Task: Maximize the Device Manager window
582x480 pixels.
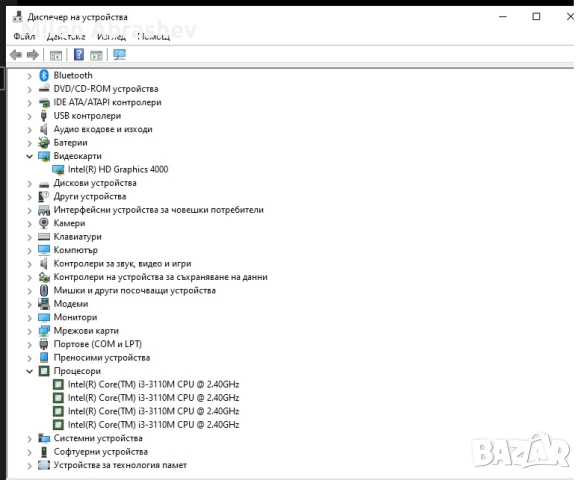Action: coord(536,17)
